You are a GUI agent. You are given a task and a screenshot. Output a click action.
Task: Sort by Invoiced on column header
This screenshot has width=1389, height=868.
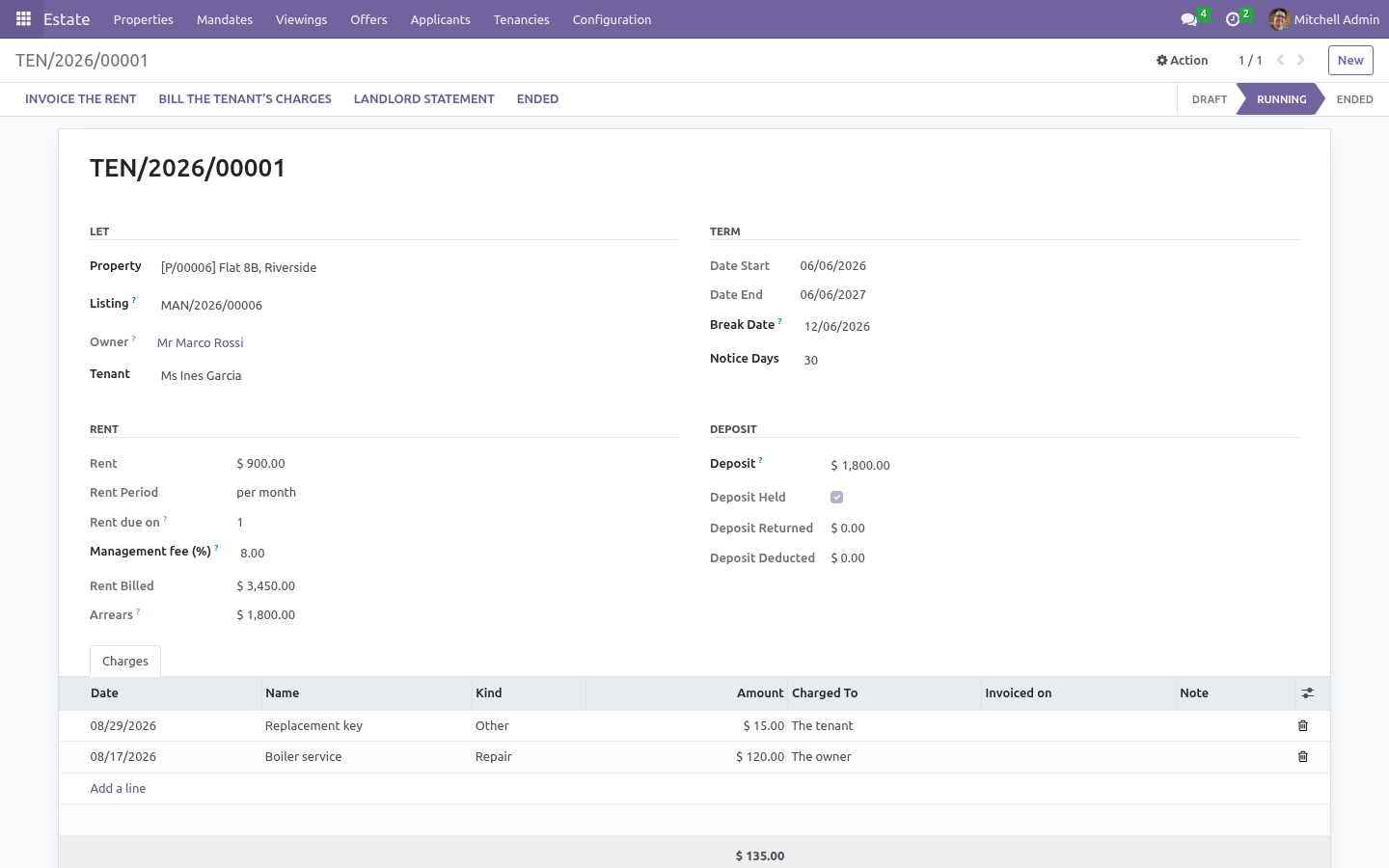1078,693
